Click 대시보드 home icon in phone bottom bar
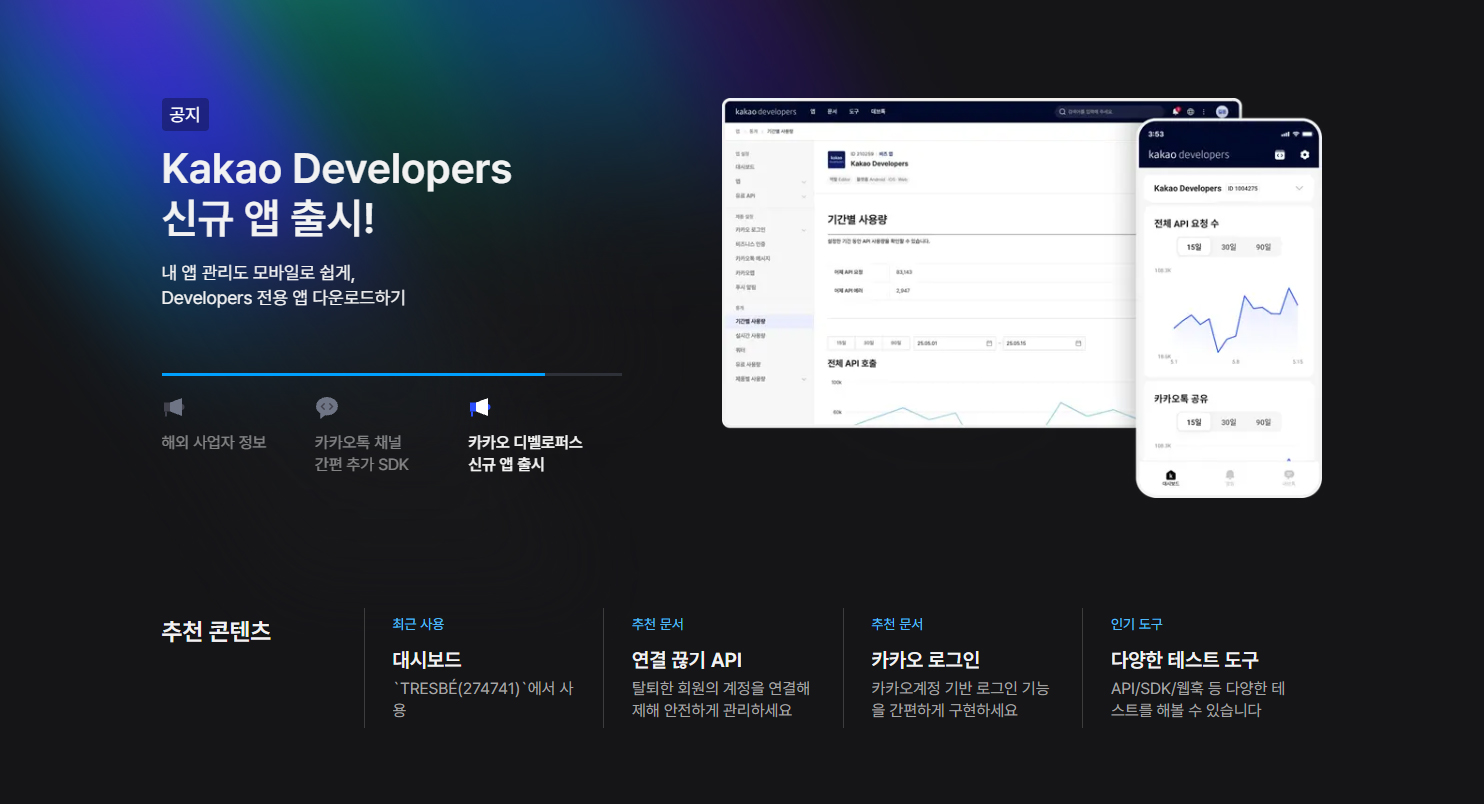 pyautogui.click(x=1171, y=477)
